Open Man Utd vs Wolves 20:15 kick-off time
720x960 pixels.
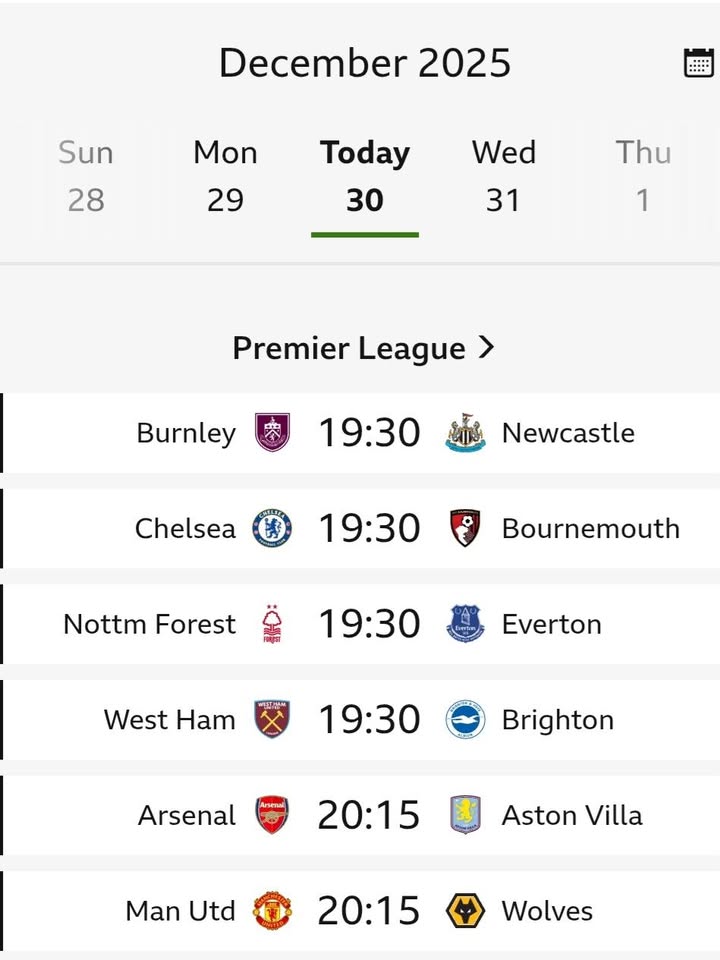pos(369,911)
